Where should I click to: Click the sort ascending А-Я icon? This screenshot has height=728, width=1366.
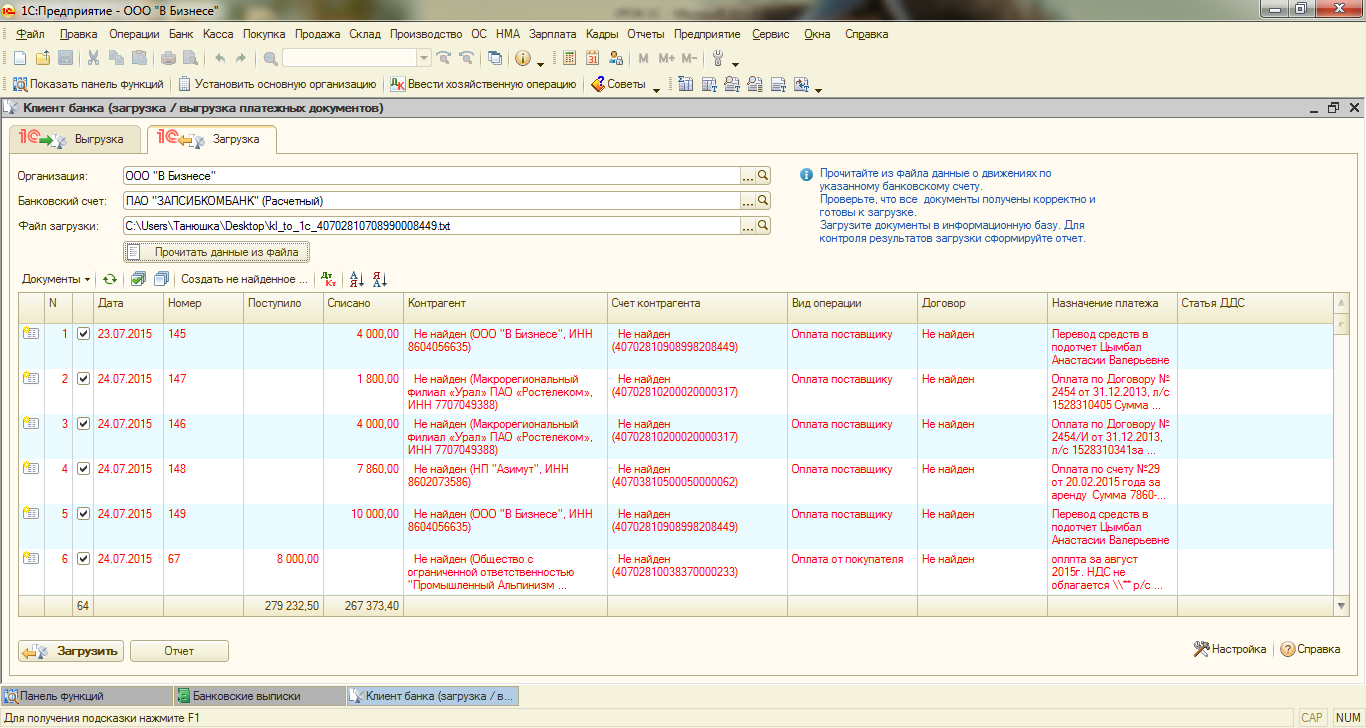point(355,280)
